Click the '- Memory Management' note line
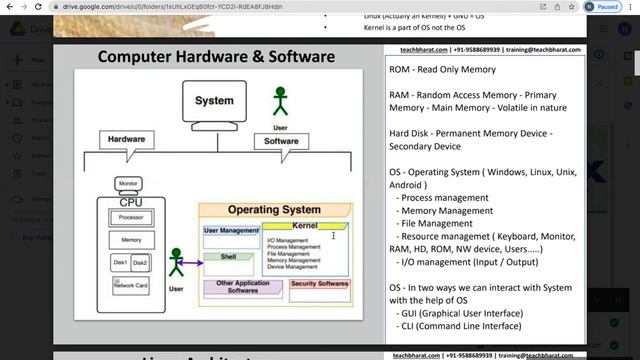 [444, 211]
